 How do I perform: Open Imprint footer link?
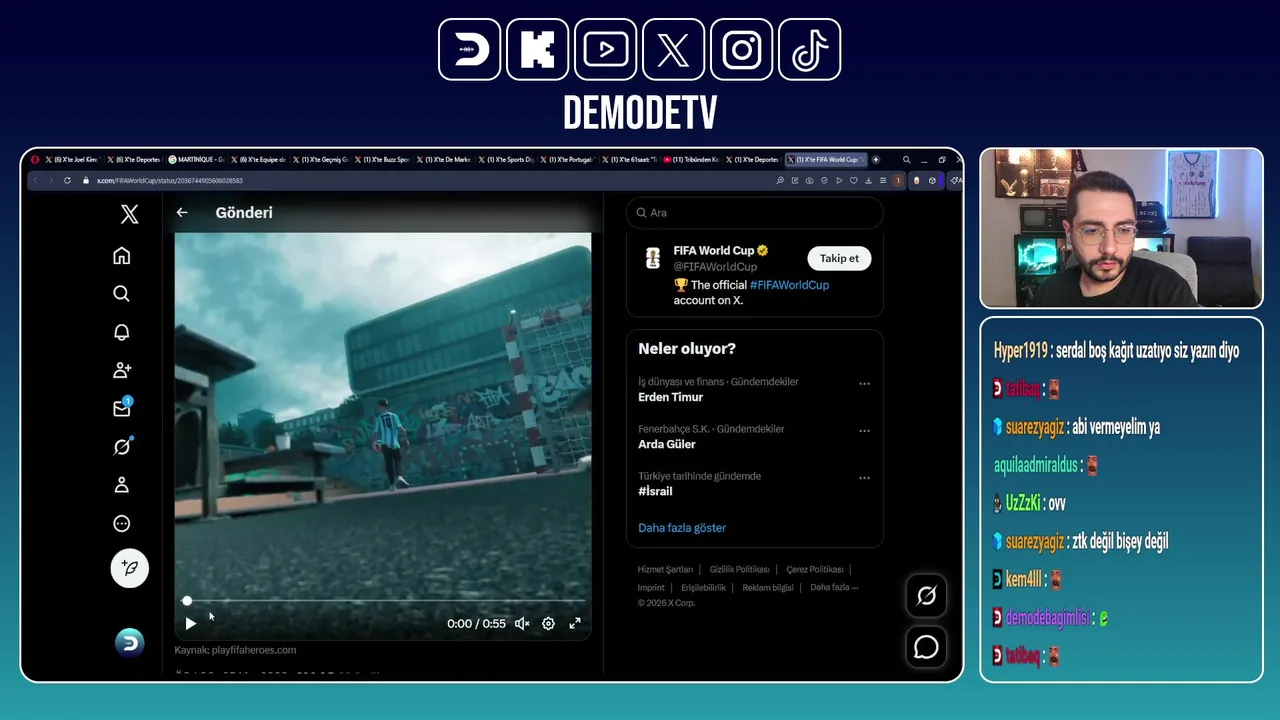click(651, 587)
